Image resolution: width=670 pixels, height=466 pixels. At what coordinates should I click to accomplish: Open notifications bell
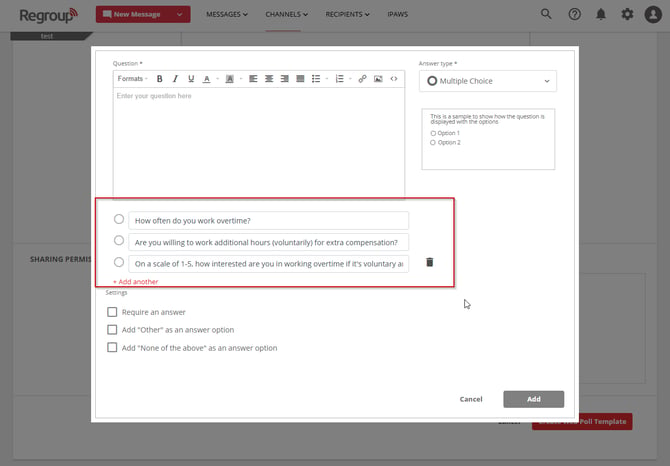[x=601, y=14]
